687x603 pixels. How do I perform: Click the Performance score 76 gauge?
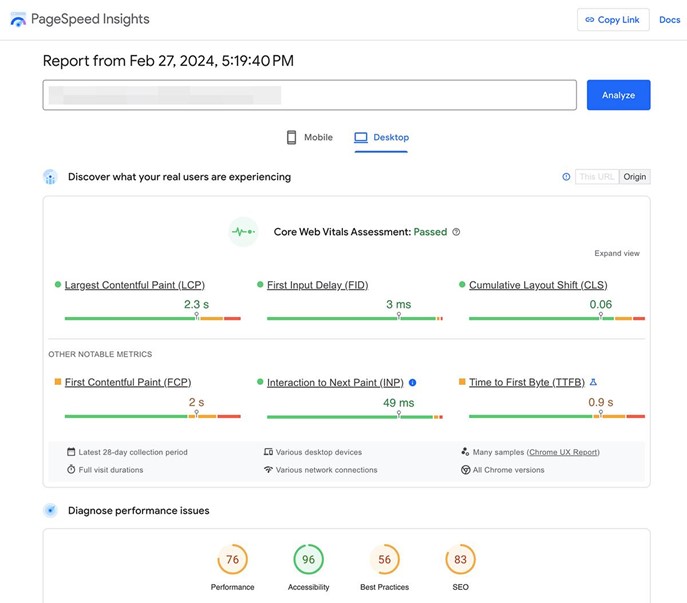233,559
